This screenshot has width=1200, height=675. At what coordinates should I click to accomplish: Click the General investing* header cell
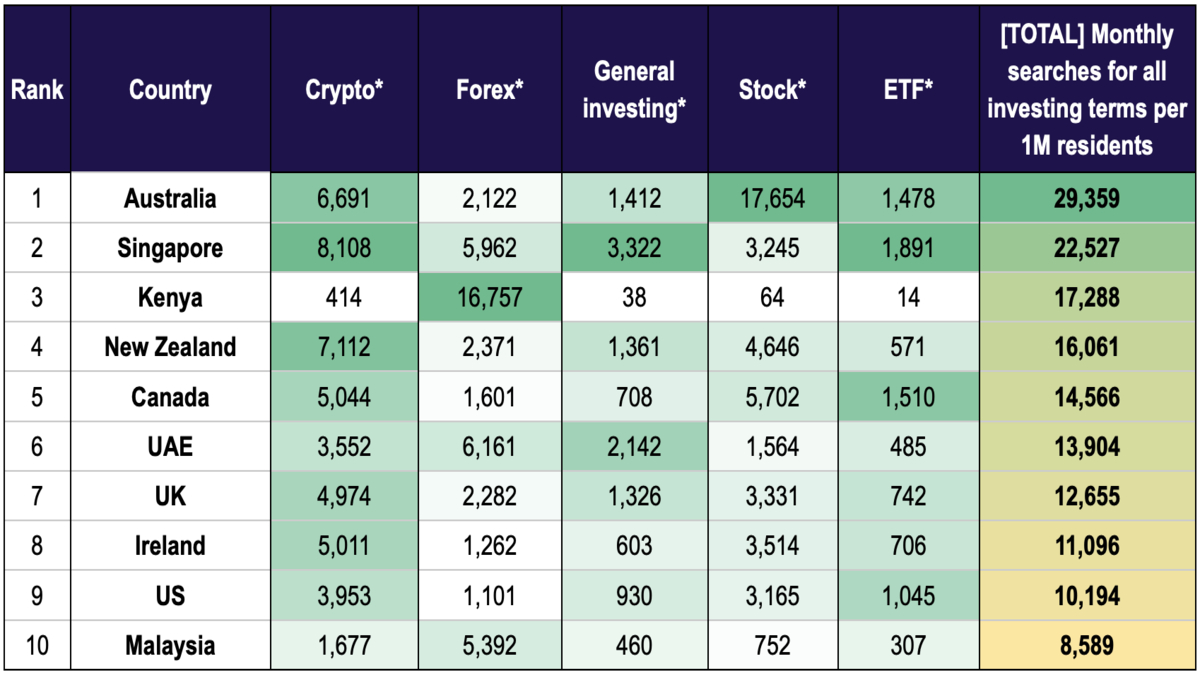click(635, 90)
